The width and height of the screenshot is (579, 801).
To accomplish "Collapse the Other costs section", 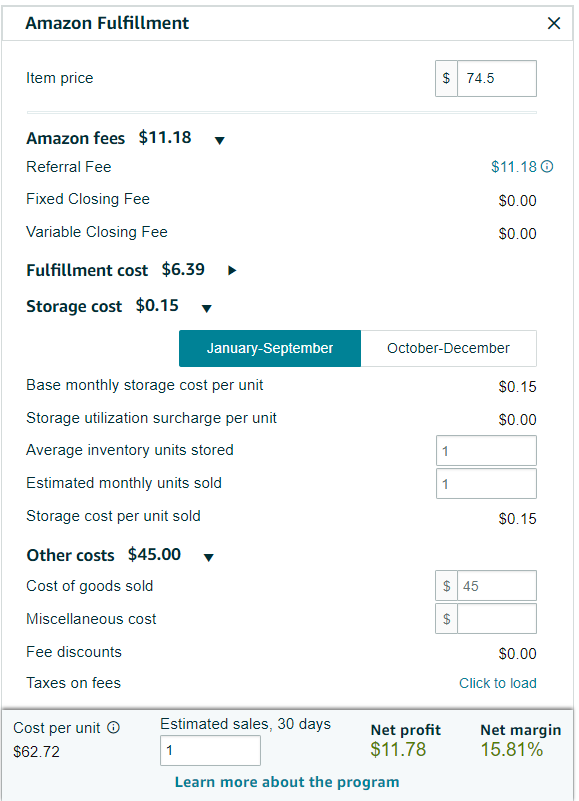I will tap(209, 557).
